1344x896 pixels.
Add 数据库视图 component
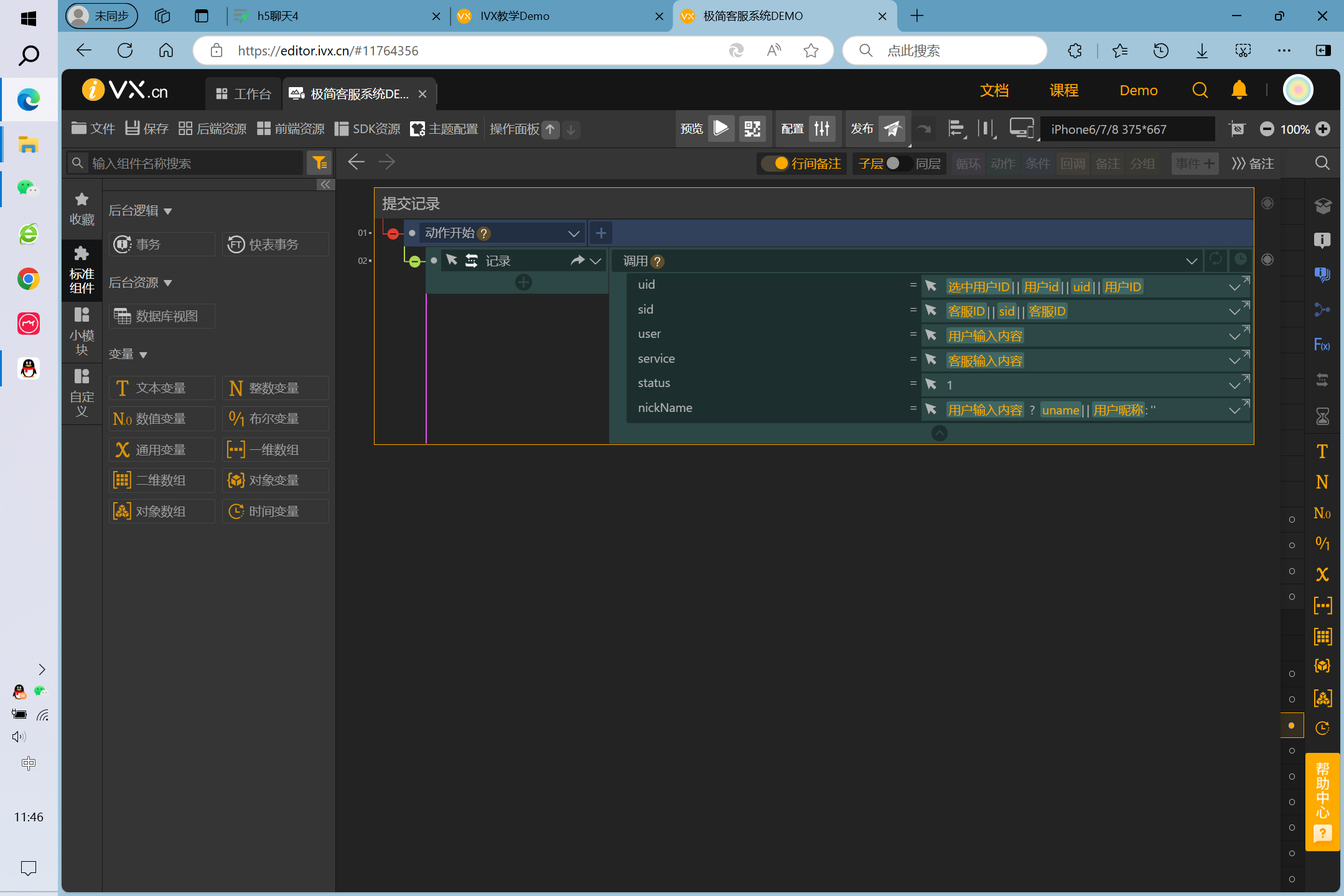(162, 316)
